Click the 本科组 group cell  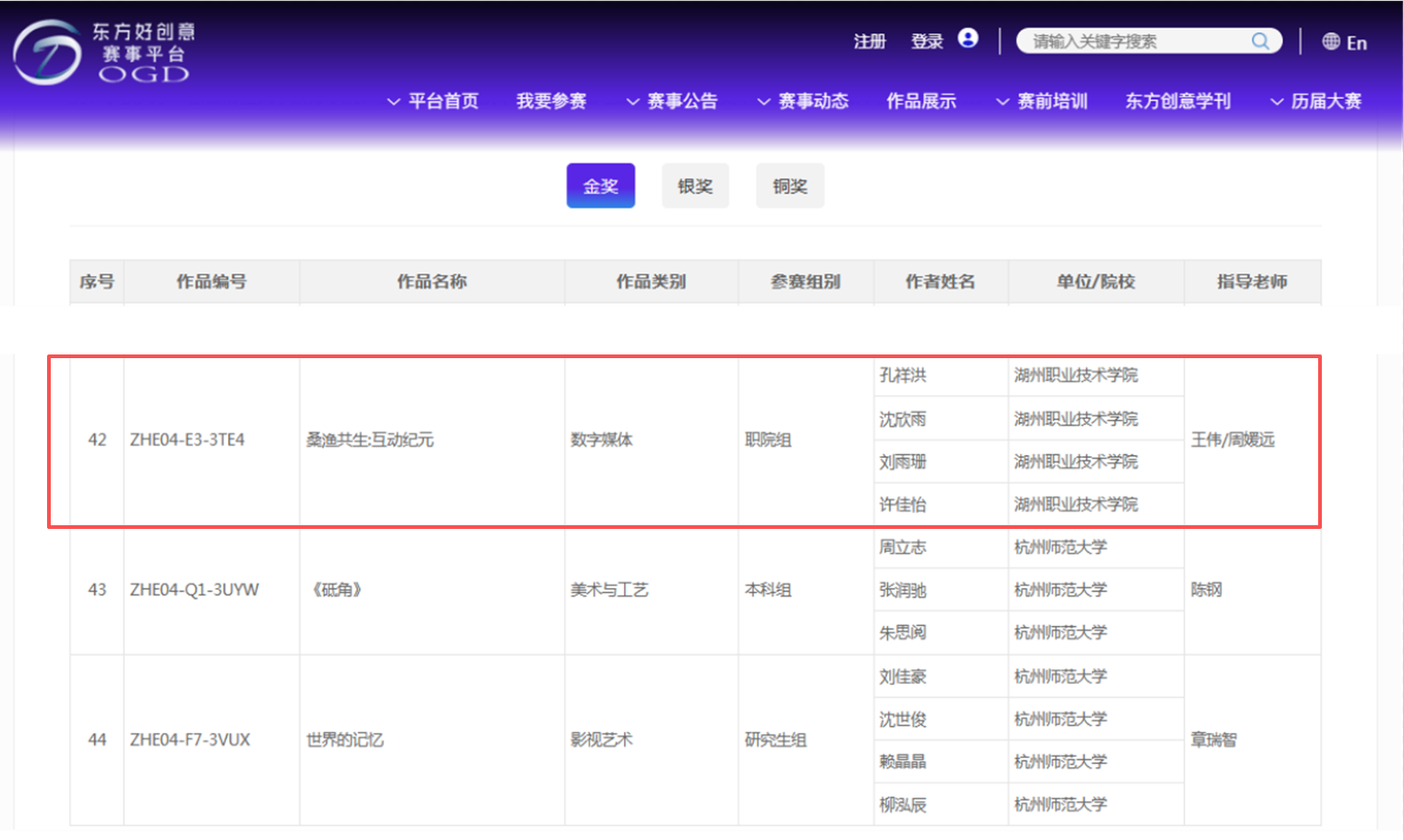pos(768,589)
